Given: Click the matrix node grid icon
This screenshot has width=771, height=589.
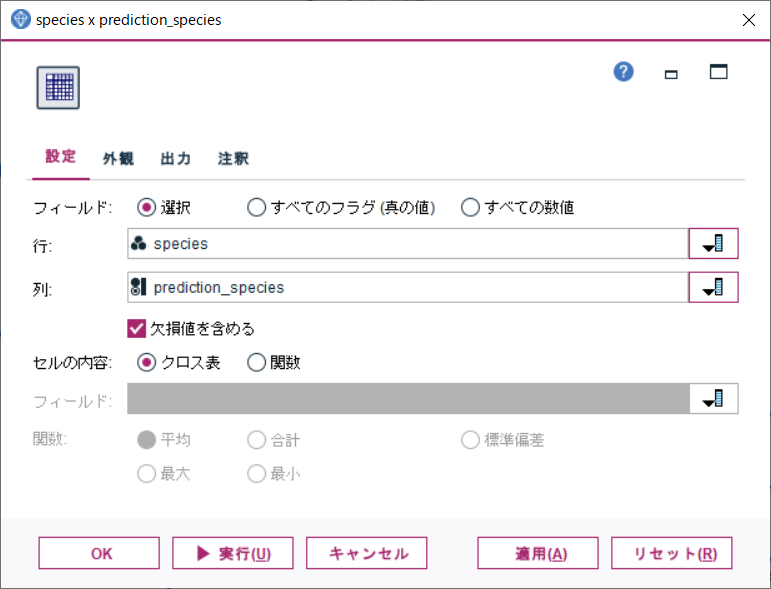Looking at the screenshot, I should point(58,88).
